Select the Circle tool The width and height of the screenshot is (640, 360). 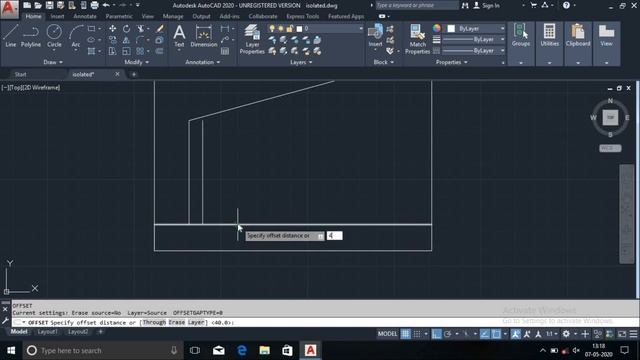click(x=54, y=36)
